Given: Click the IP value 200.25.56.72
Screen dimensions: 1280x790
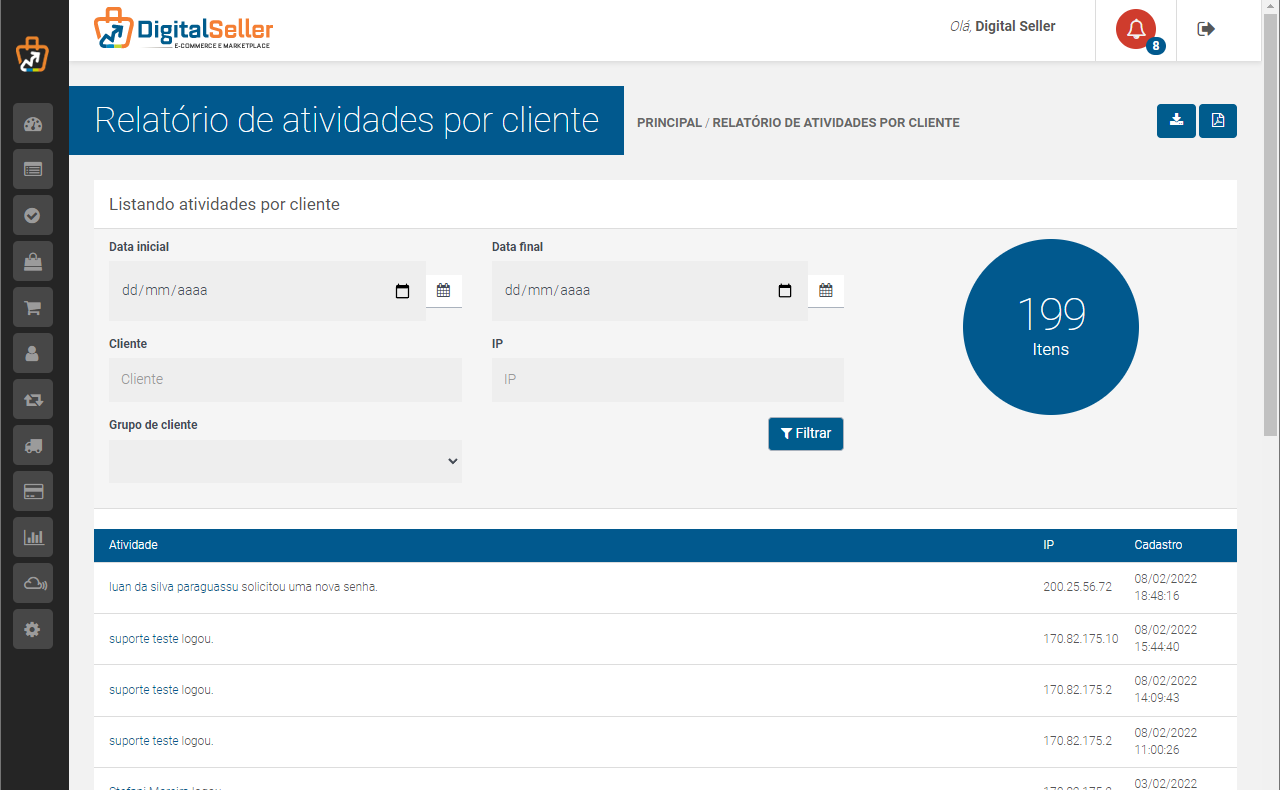Looking at the screenshot, I should tap(1077, 587).
